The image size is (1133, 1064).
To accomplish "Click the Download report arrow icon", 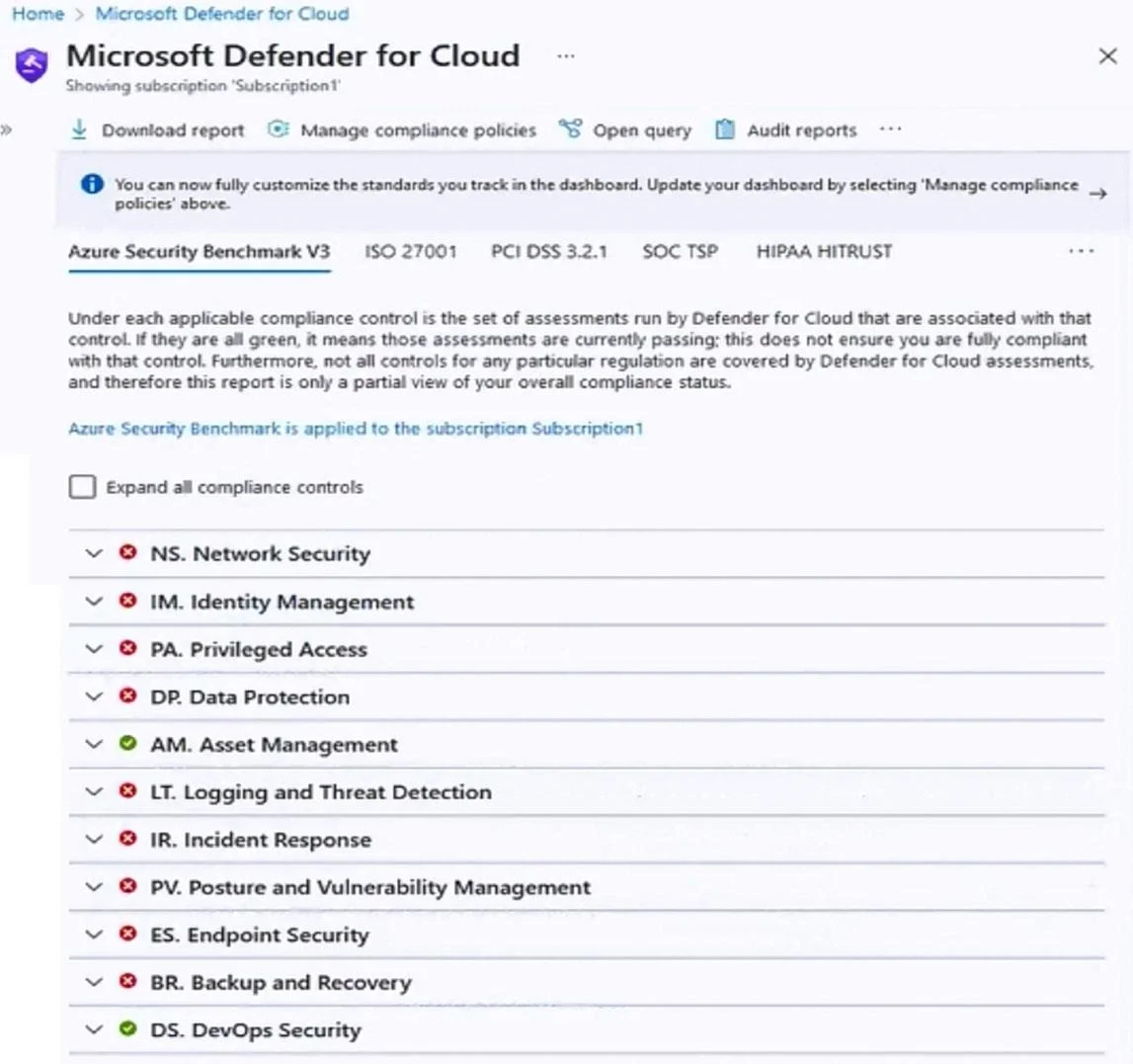I will click(x=79, y=130).
